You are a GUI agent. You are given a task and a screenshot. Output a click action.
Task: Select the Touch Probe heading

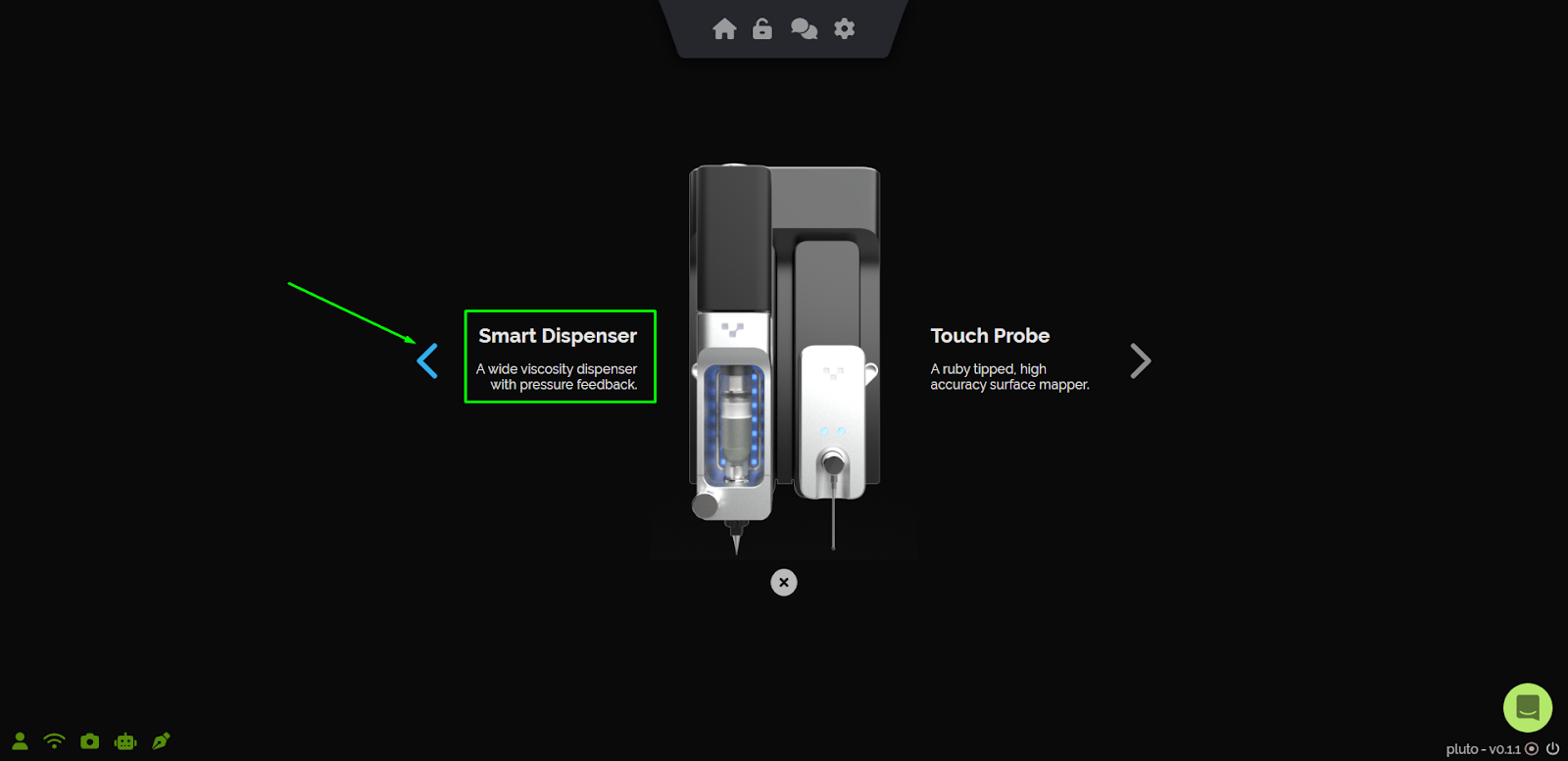tap(990, 336)
